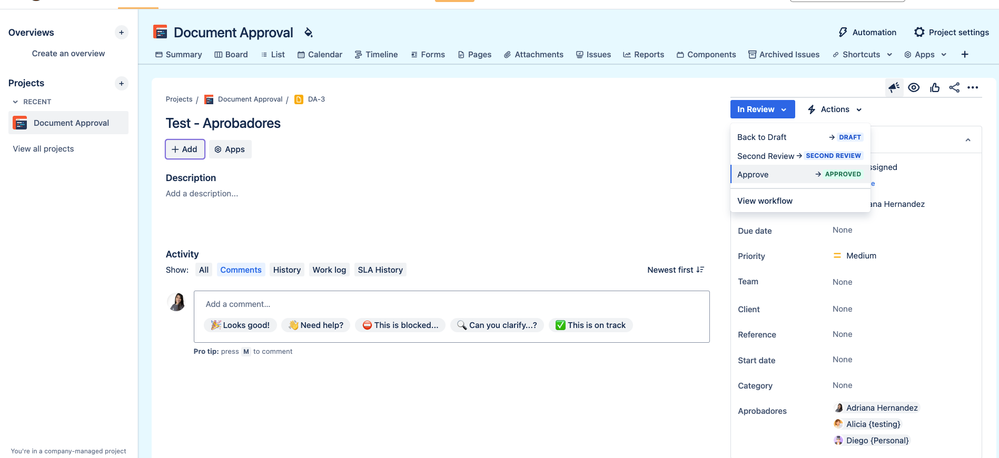Show All activity filter
The width and height of the screenshot is (999, 458).
click(203, 270)
